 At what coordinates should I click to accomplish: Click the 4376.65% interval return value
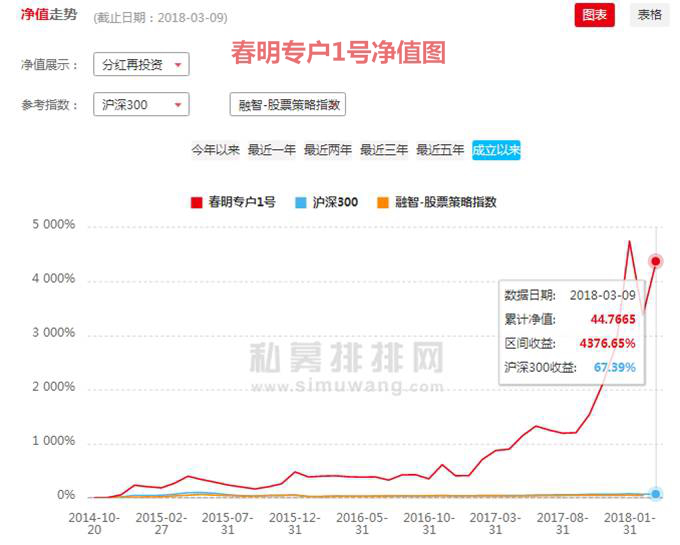tap(607, 343)
